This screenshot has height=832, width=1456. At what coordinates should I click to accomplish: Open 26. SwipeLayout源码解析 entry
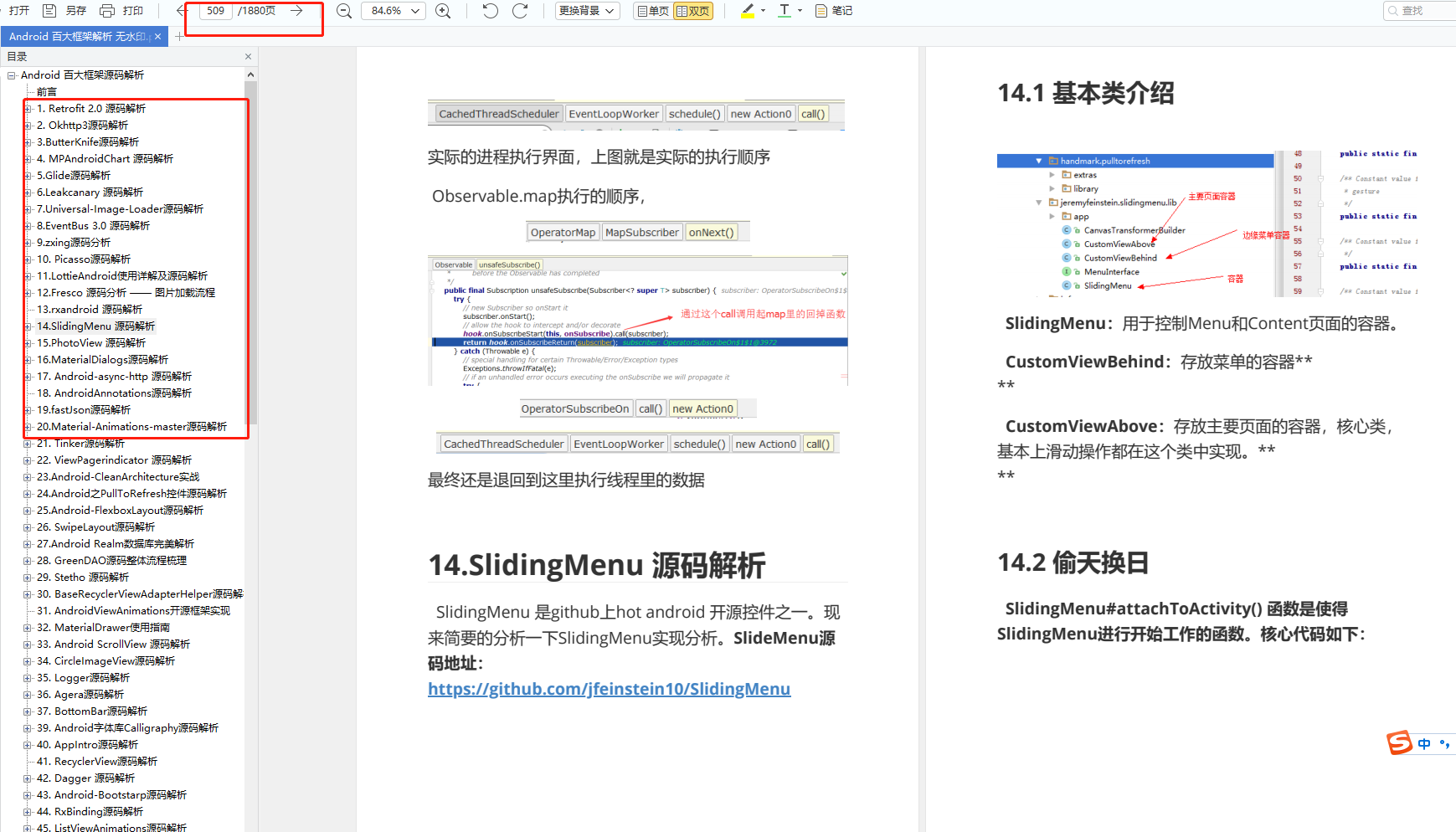click(x=95, y=527)
